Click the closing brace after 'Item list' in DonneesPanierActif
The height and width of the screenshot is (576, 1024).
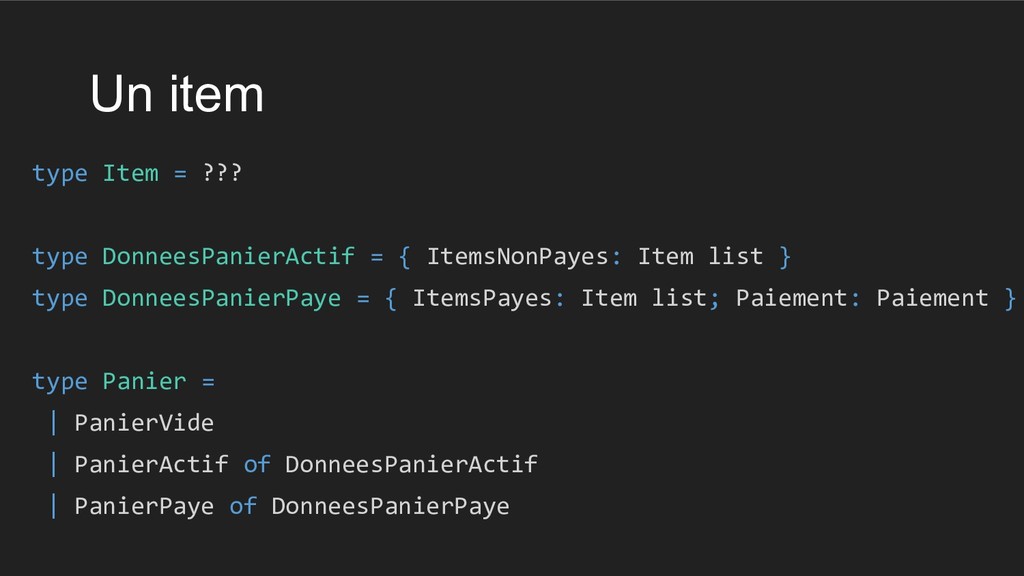click(785, 257)
